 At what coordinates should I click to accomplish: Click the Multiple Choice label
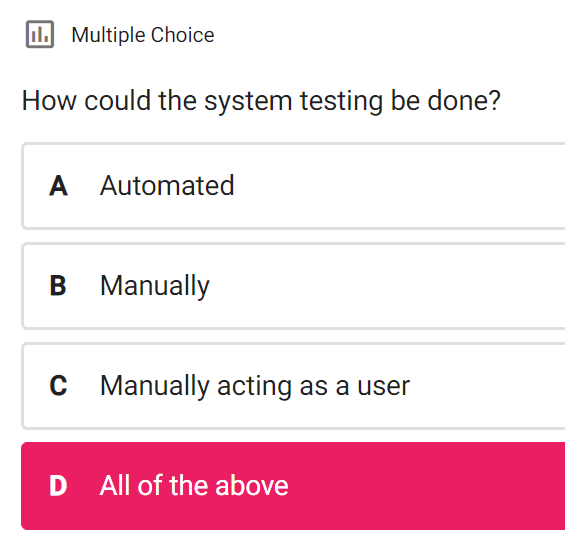coord(143,35)
